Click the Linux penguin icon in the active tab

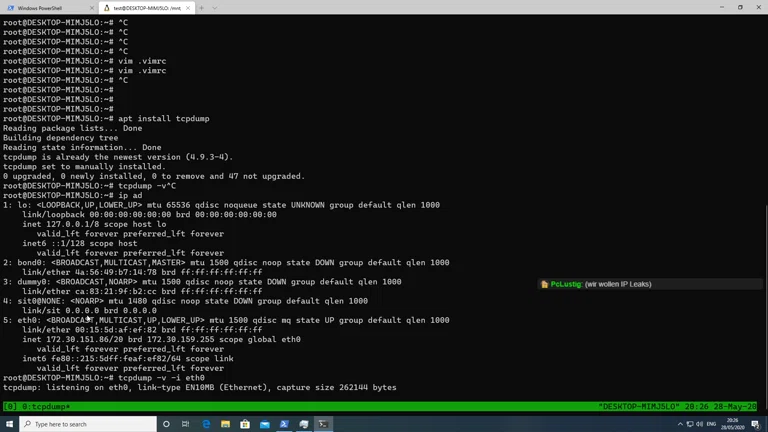coord(107,8)
